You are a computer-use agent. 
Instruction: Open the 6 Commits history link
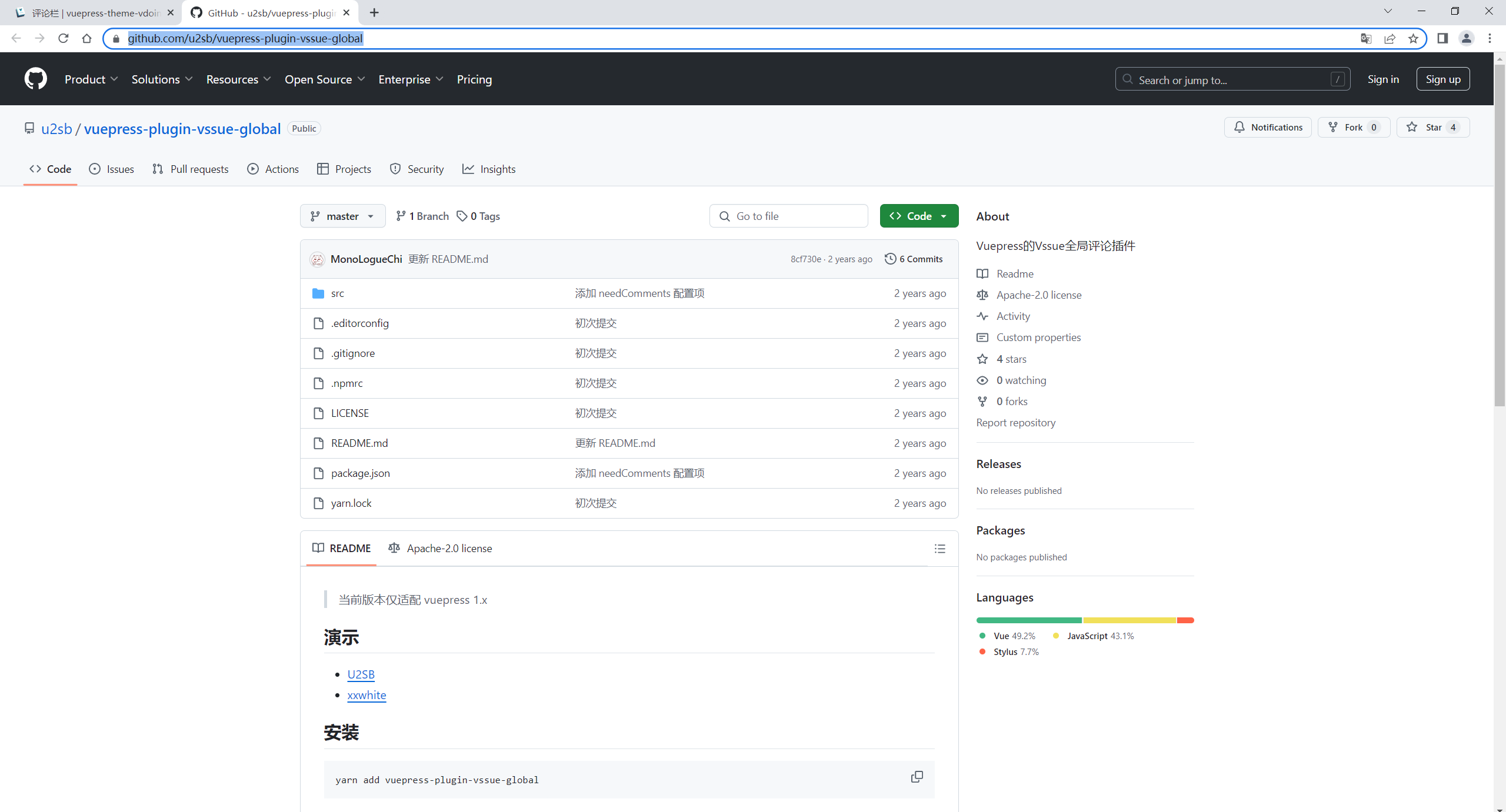(914, 259)
